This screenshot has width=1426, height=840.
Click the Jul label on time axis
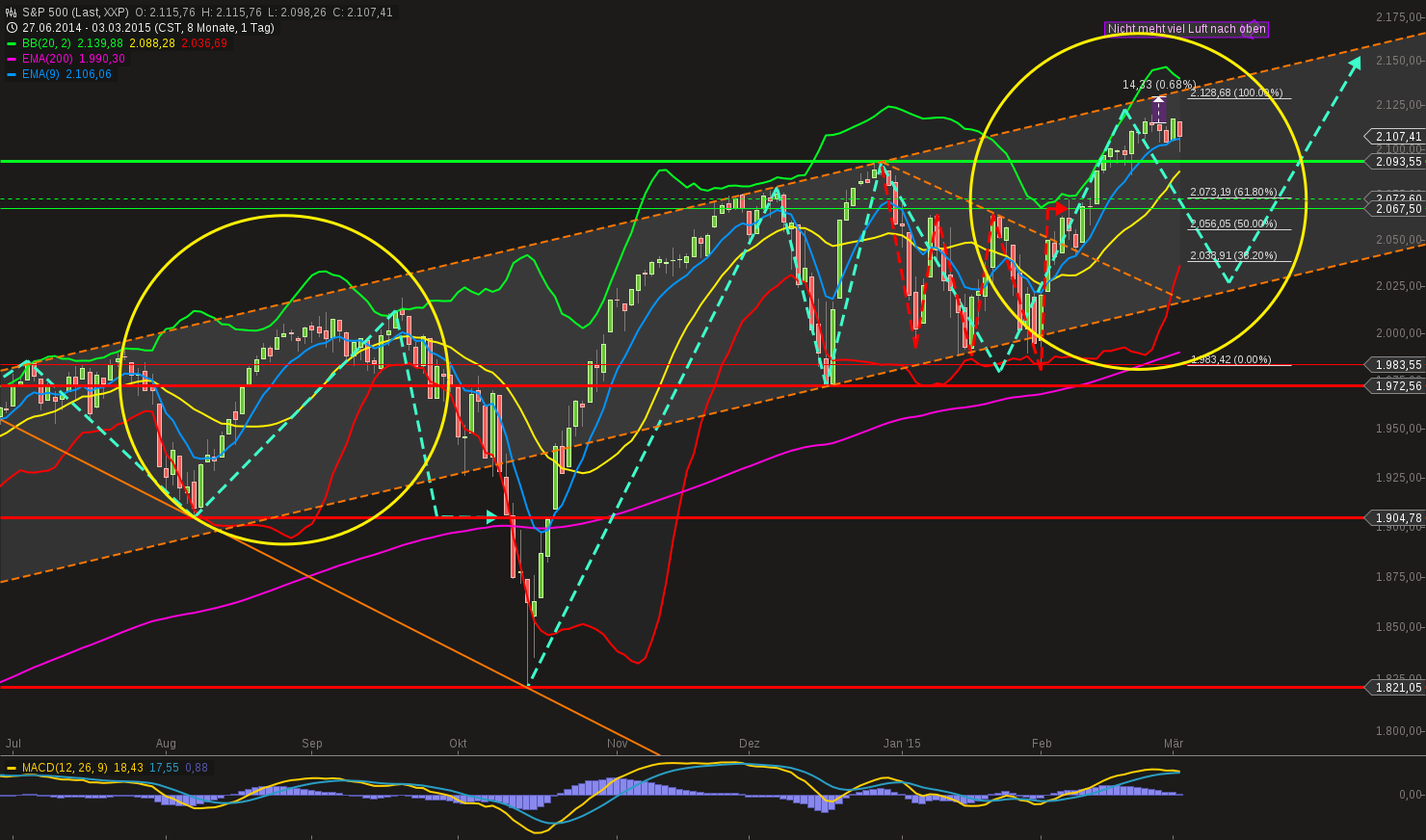(13, 744)
